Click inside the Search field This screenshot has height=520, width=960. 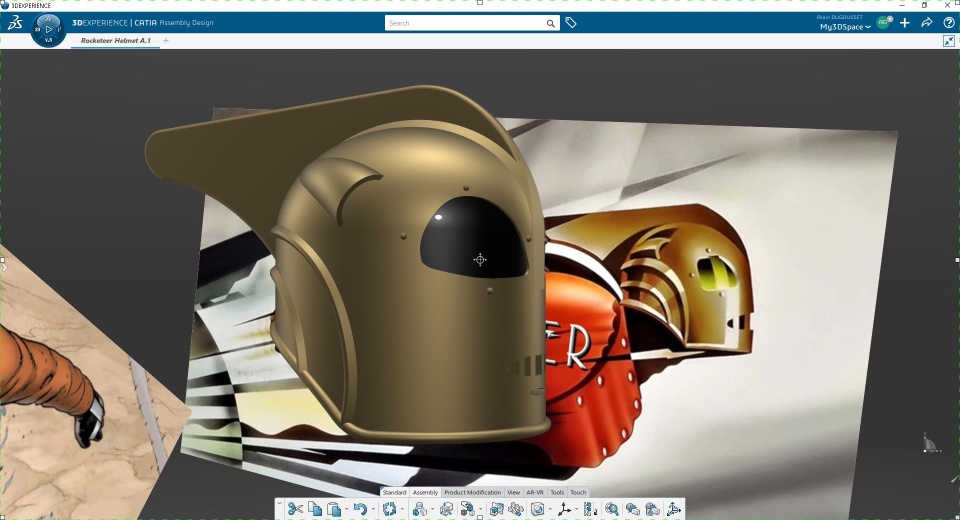pyautogui.click(x=464, y=23)
